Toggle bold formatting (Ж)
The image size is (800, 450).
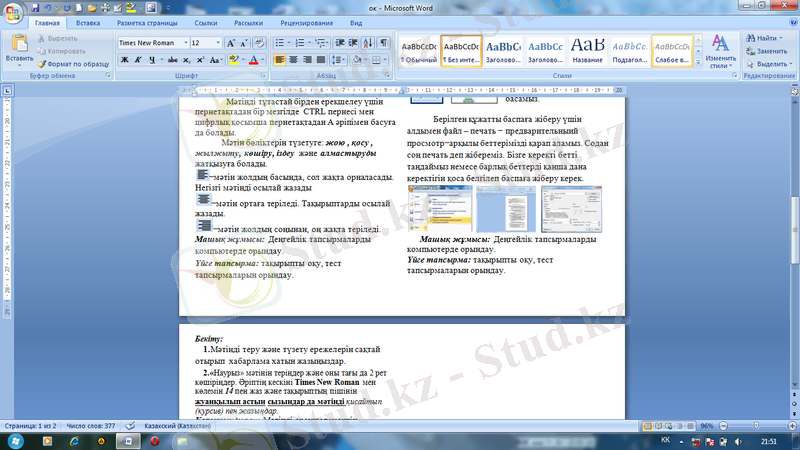[125, 60]
